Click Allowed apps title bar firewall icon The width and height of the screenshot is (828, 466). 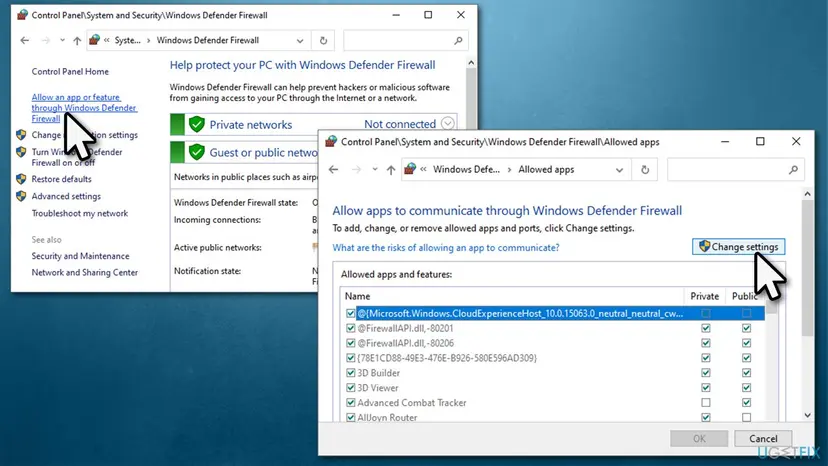pyautogui.click(x=331, y=142)
